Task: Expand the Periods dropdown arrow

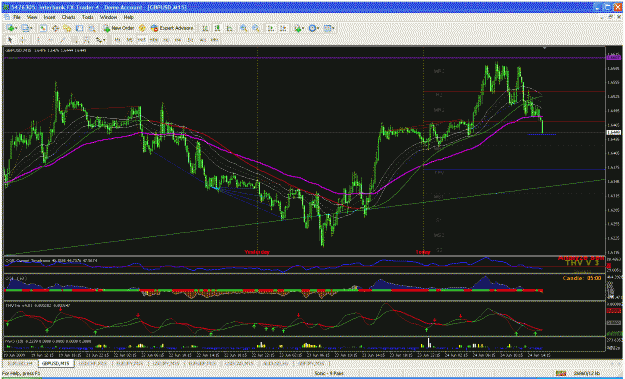Action: pyautogui.click(x=318, y=28)
